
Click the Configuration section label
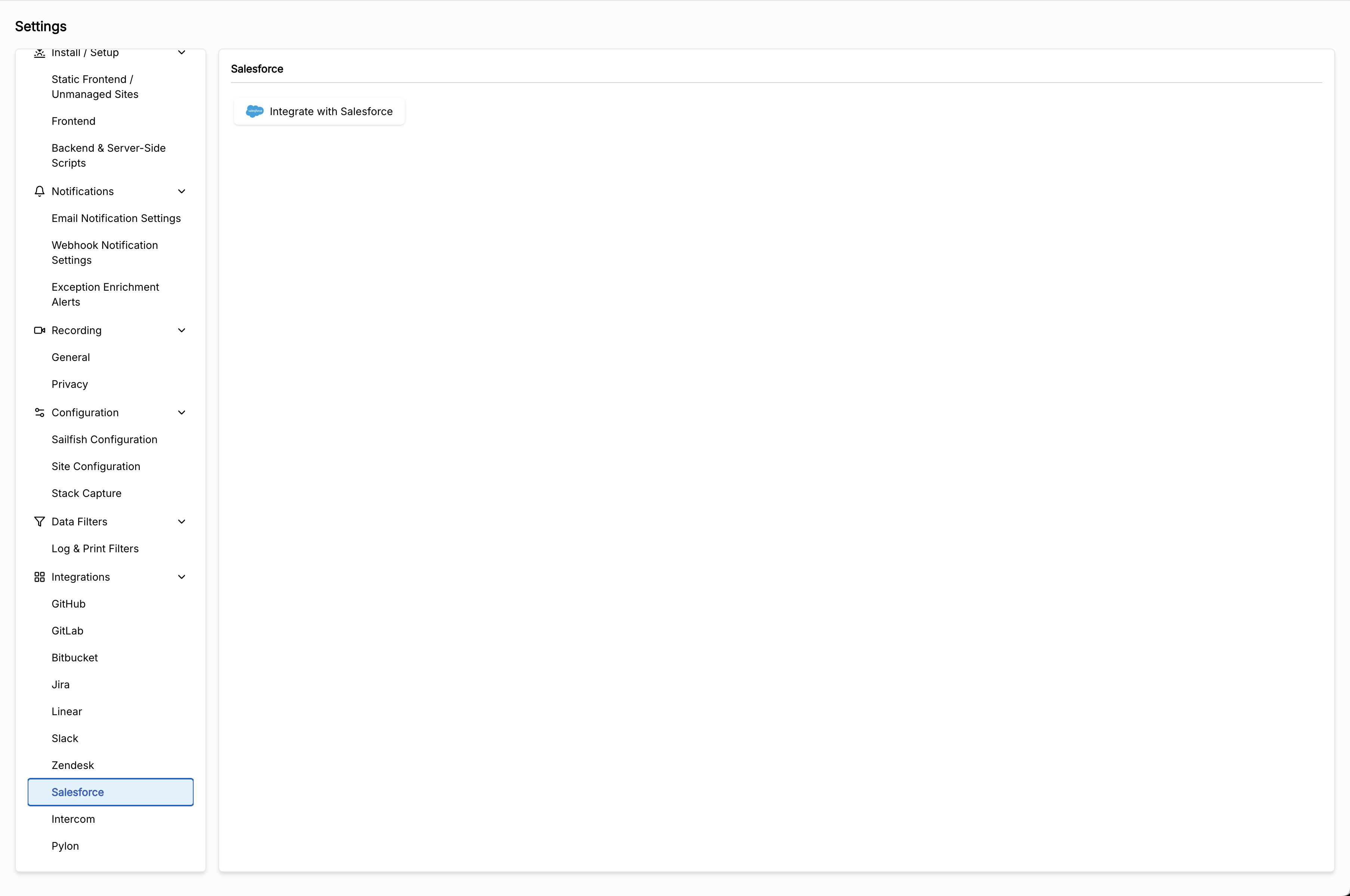click(x=85, y=413)
